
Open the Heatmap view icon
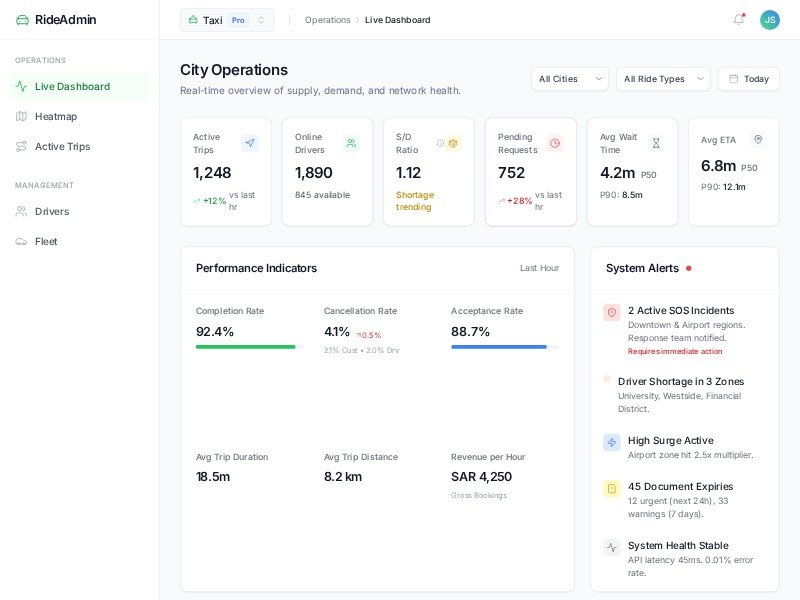[20, 116]
